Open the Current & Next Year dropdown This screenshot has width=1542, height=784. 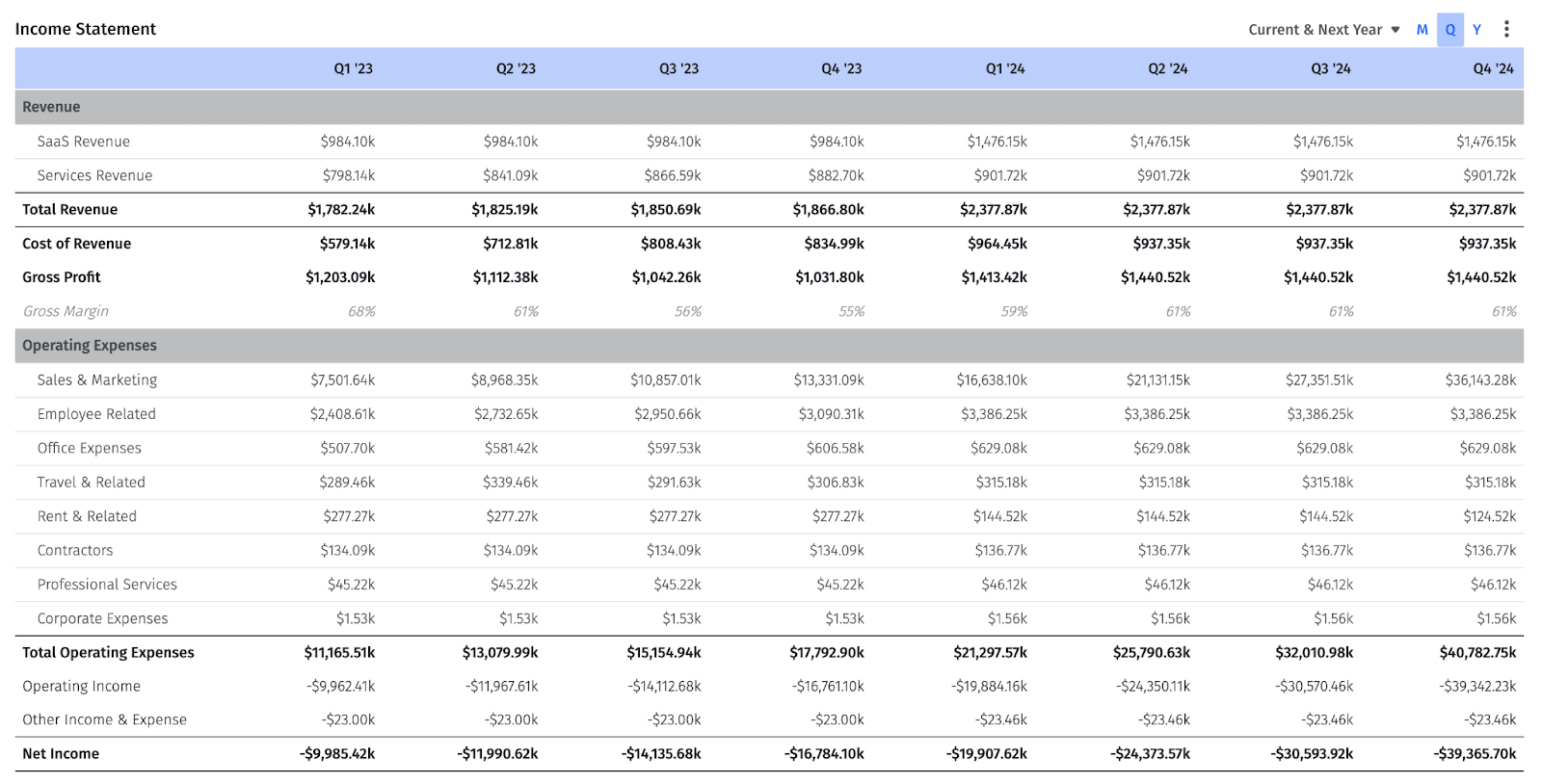click(x=1324, y=30)
